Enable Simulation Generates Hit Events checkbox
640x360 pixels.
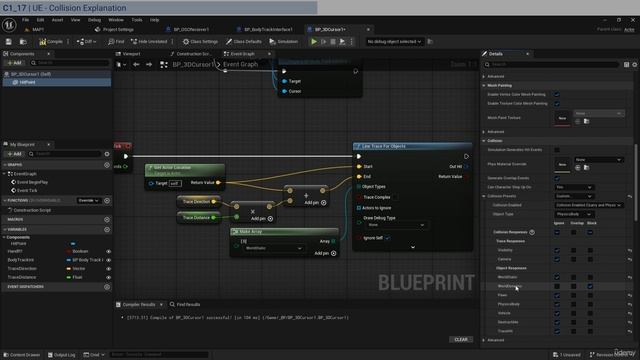(557, 150)
